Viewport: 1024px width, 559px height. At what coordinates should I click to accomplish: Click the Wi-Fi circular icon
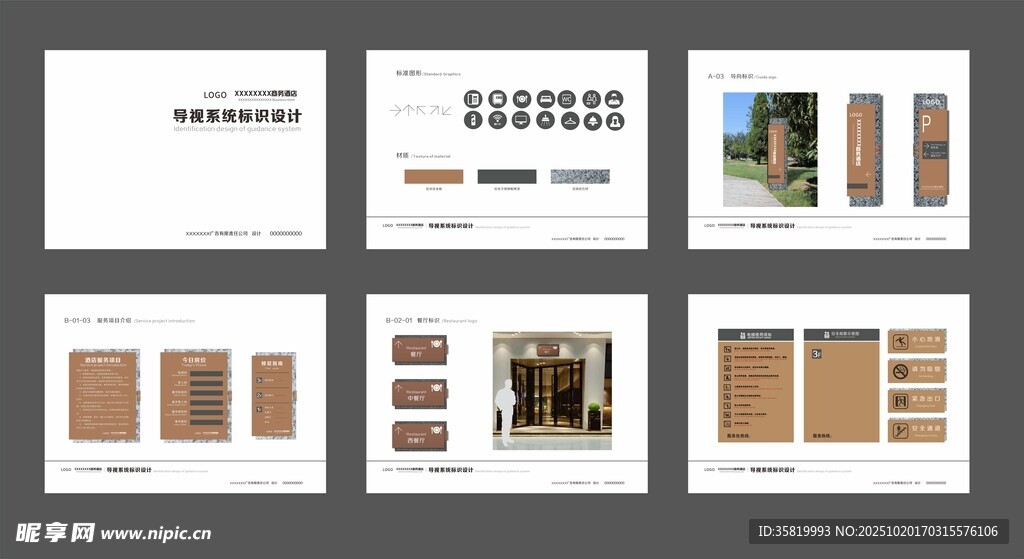coord(497,121)
